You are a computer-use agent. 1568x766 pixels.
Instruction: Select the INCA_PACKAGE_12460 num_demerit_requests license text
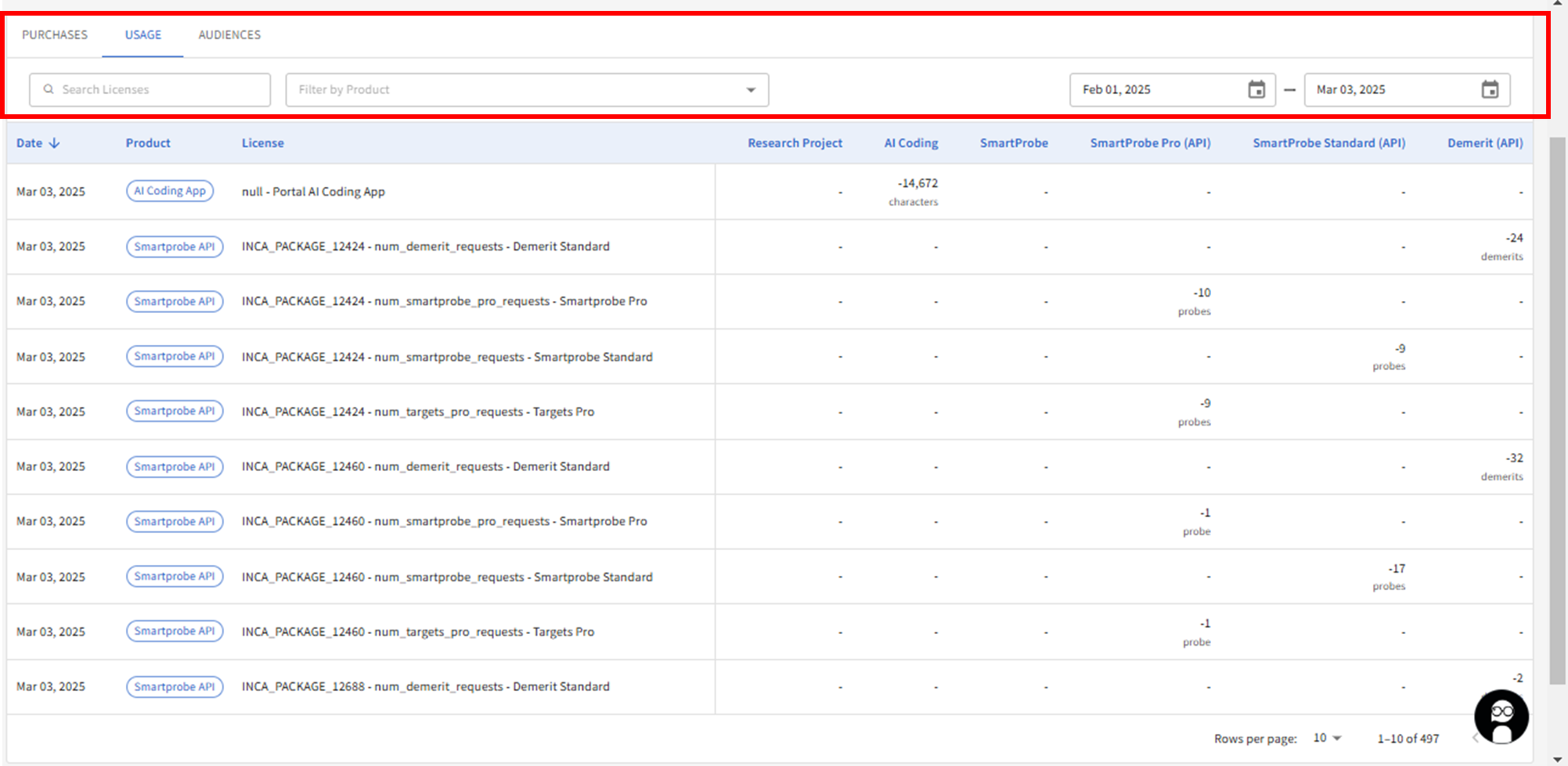coord(425,466)
